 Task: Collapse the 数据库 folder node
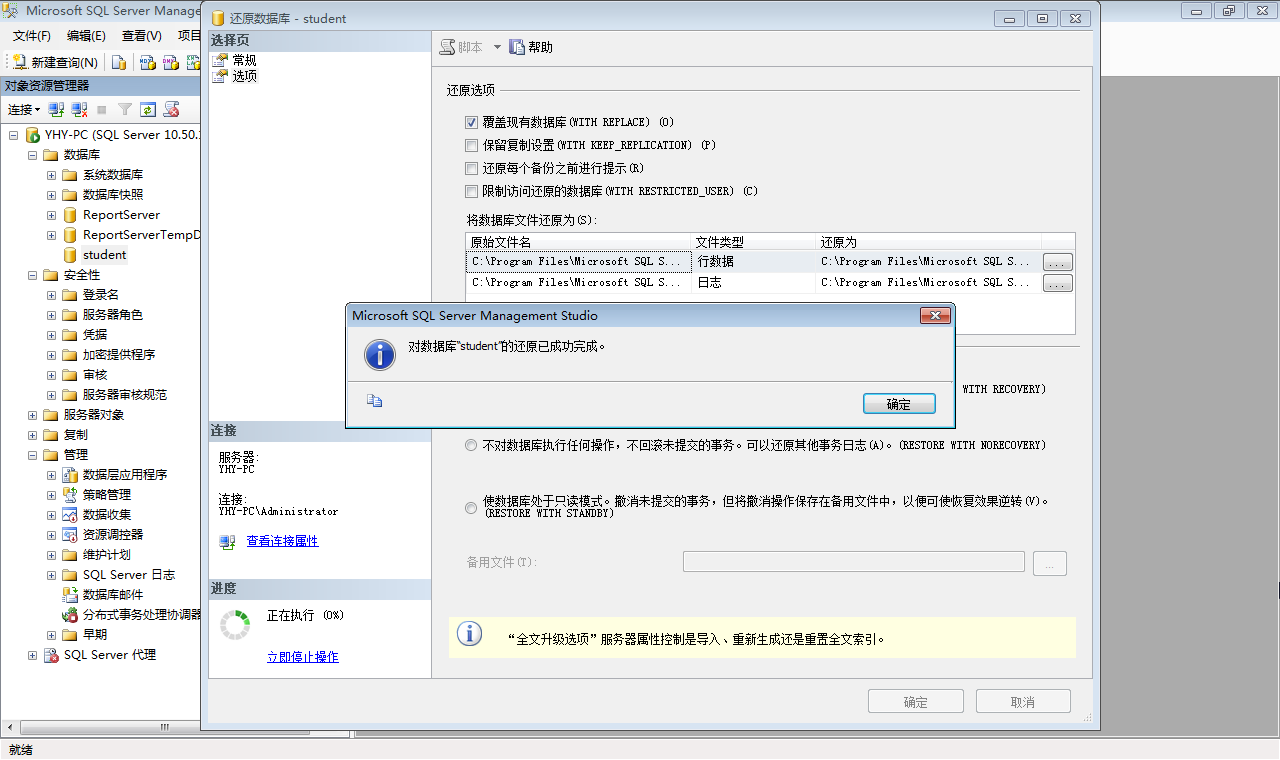(x=32, y=155)
